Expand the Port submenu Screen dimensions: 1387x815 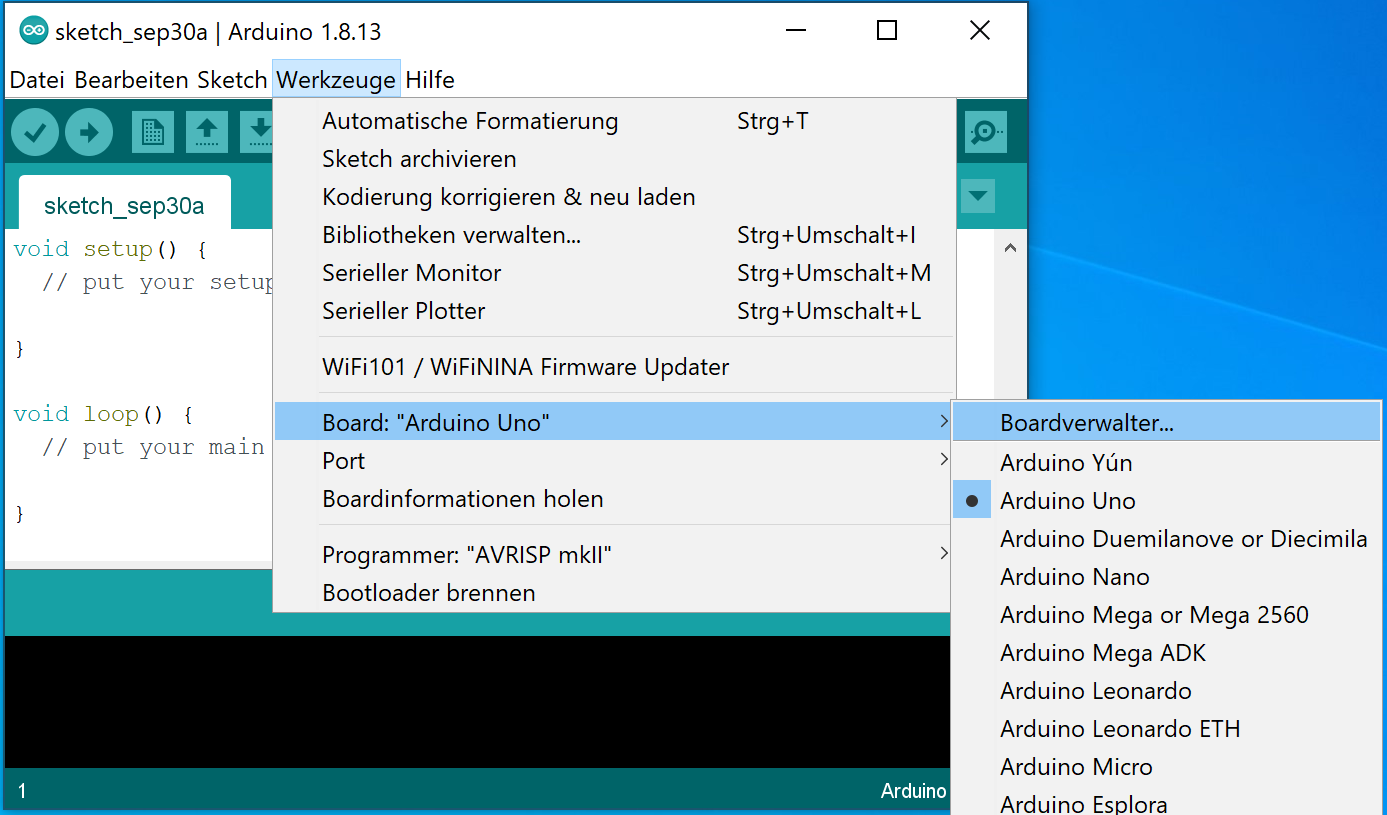[x=614, y=461]
